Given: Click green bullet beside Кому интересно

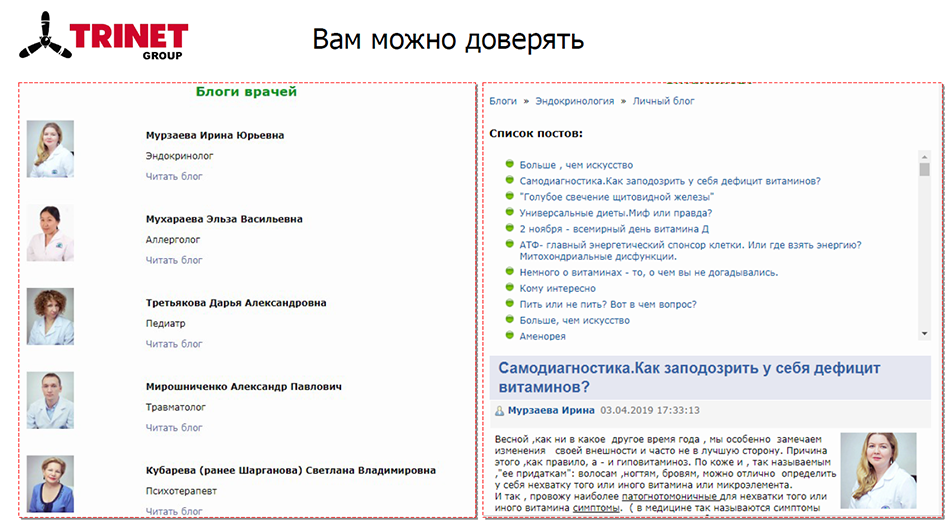Looking at the screenshot, I should click(x=510, y=287).
